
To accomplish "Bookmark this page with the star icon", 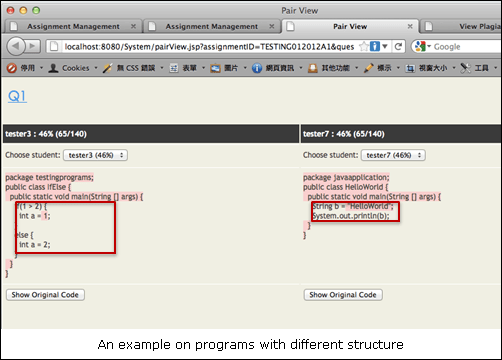I will click(x=364, y=46).
